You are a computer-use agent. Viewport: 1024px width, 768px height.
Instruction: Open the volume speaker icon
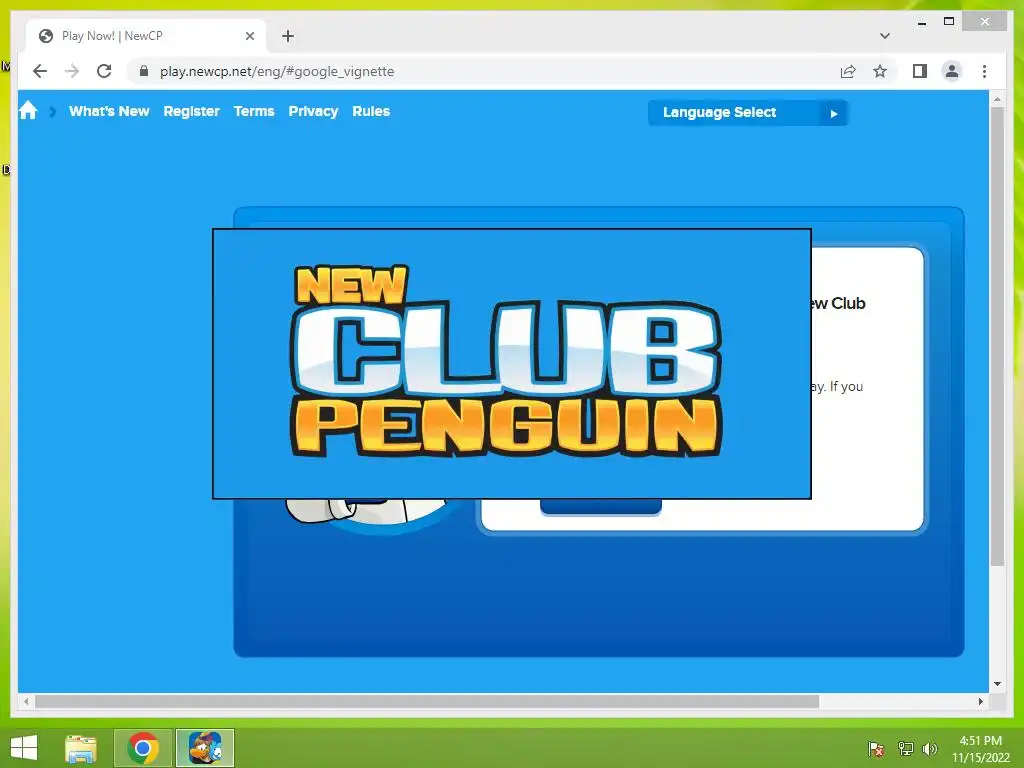pyautogui.click(x=930, y=748)
